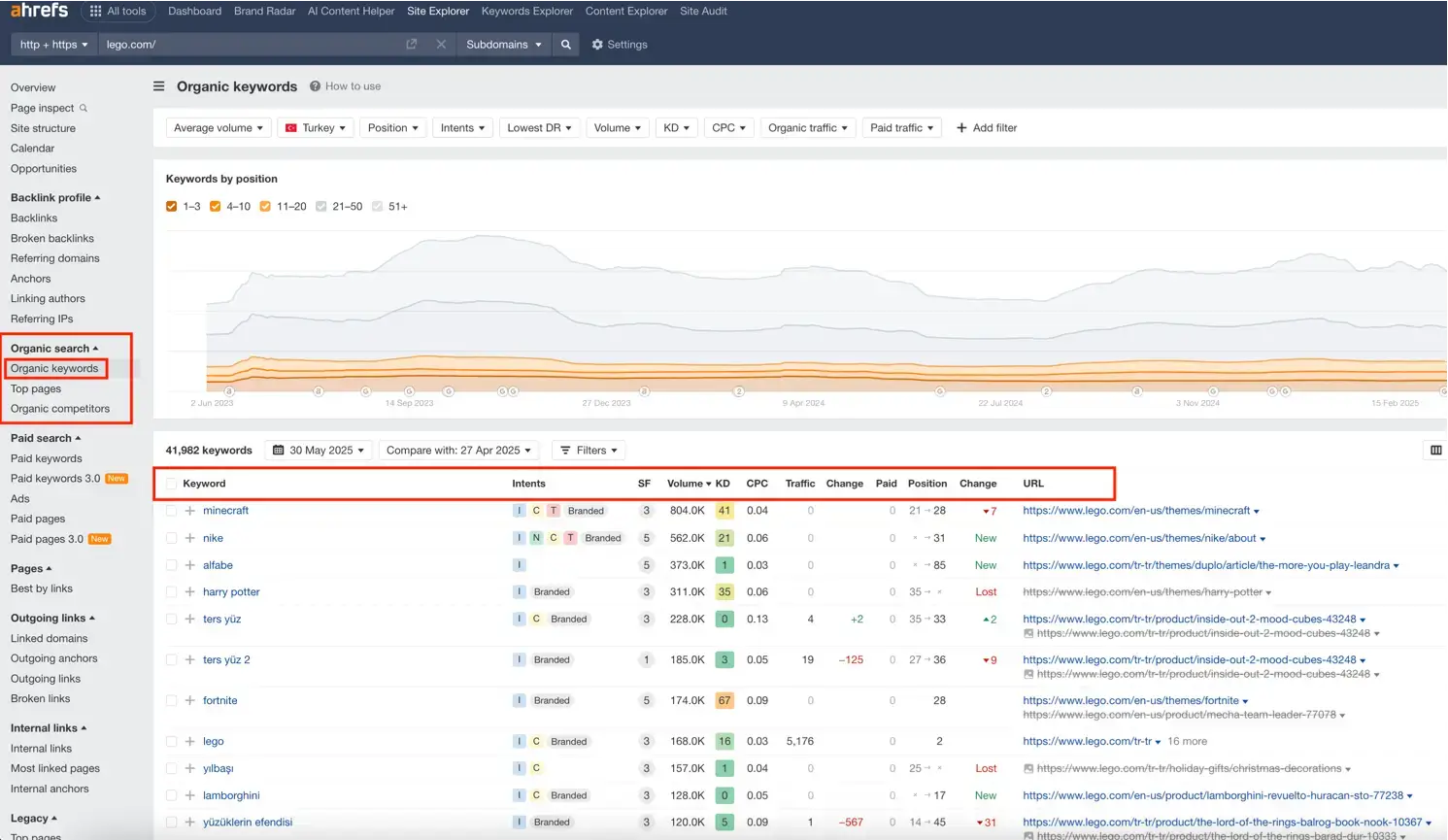Clear the URL with the X icon
The height and width of the screenshot is (840, 1448).
point(441,45)
